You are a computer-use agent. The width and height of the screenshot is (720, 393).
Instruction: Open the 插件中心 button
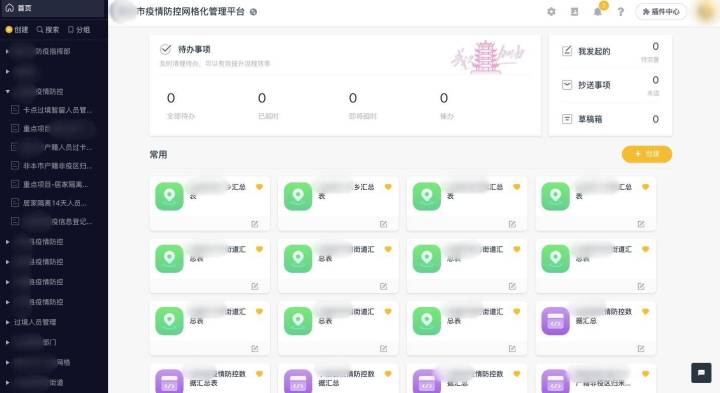point(660,12)
